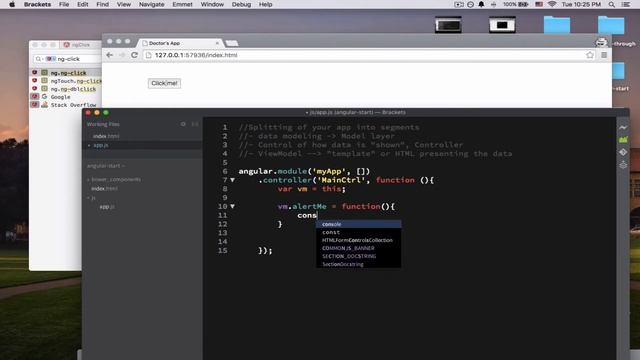Click the battery 100% indicator

coord(516,4)
